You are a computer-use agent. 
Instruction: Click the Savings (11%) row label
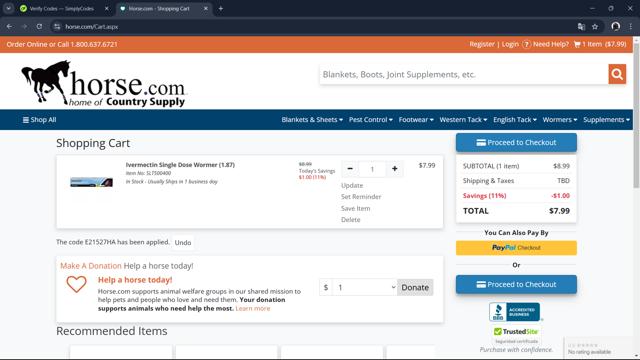pyautogui.click(x=484, y=196)
